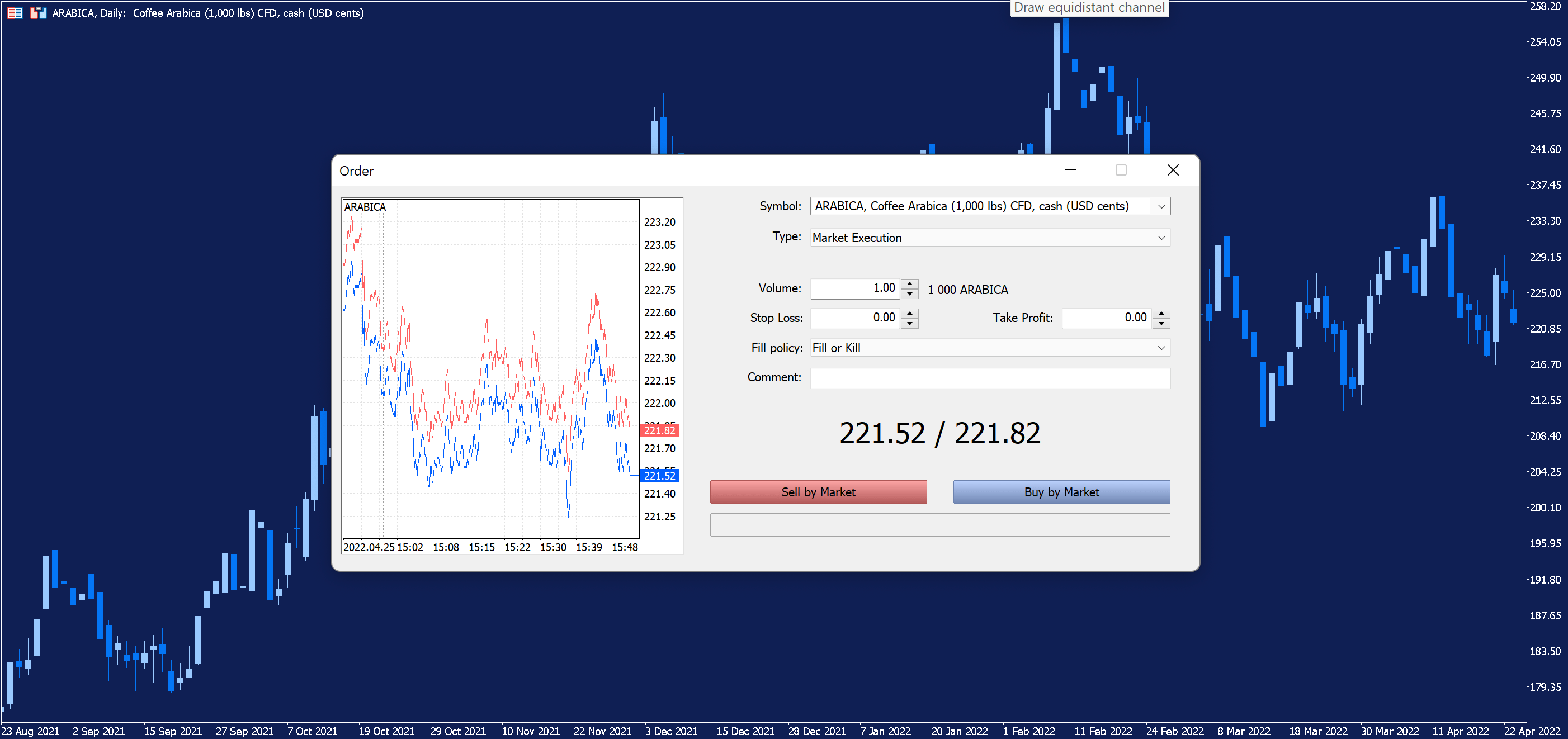The width and height of the screenshot is (1568, 739).
Task: Close the Order dialog
Action: [1172, 170]
